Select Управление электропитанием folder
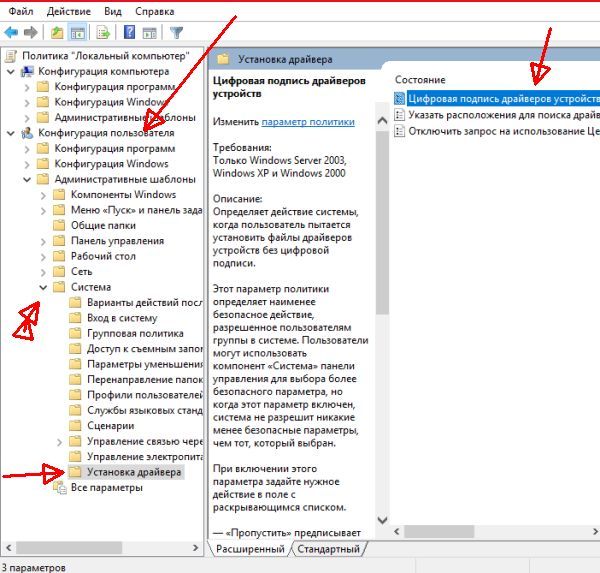Viewport: 600px width, 573px height. [145, 457]
